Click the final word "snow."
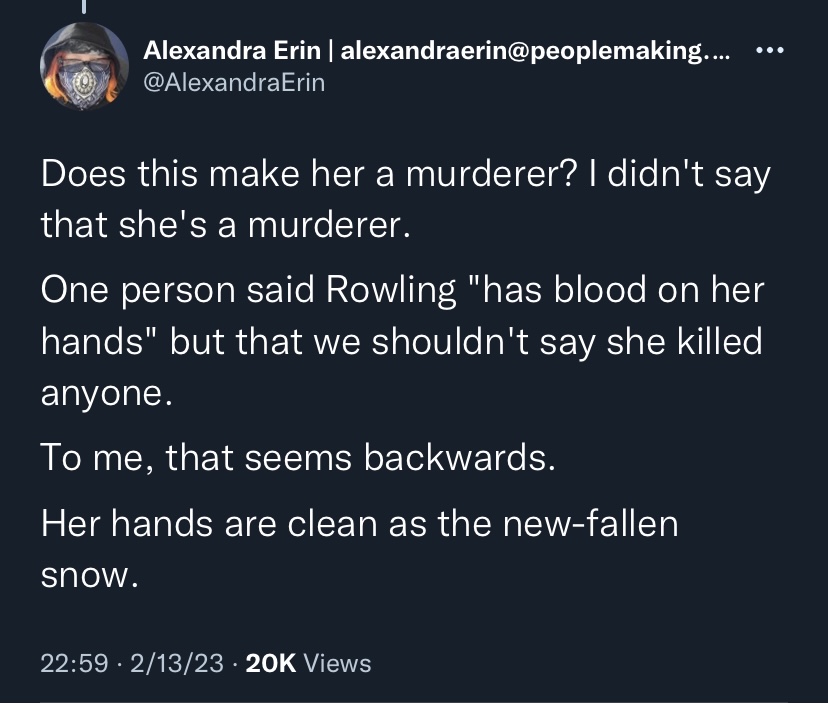Viewport: 828px width, 703px height. (90, 575)
